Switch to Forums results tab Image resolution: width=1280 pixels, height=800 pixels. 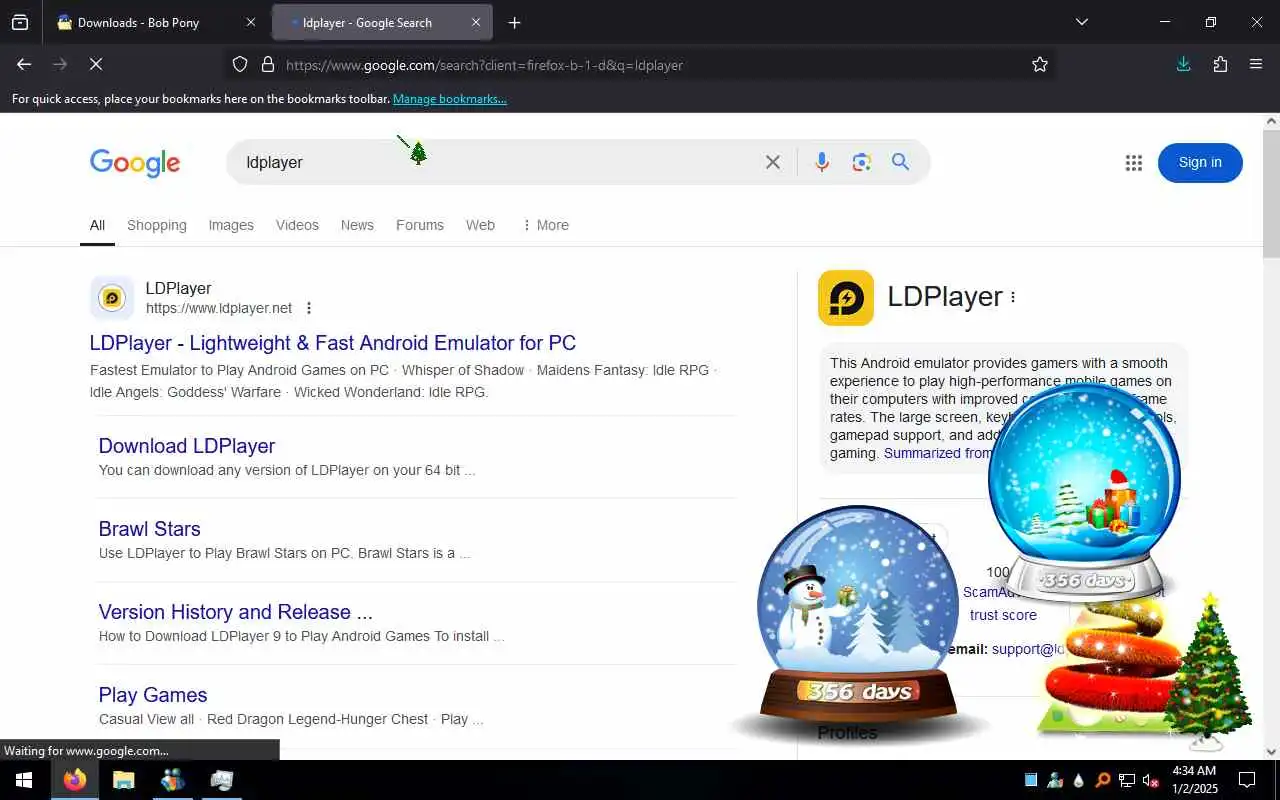(420, 225)
